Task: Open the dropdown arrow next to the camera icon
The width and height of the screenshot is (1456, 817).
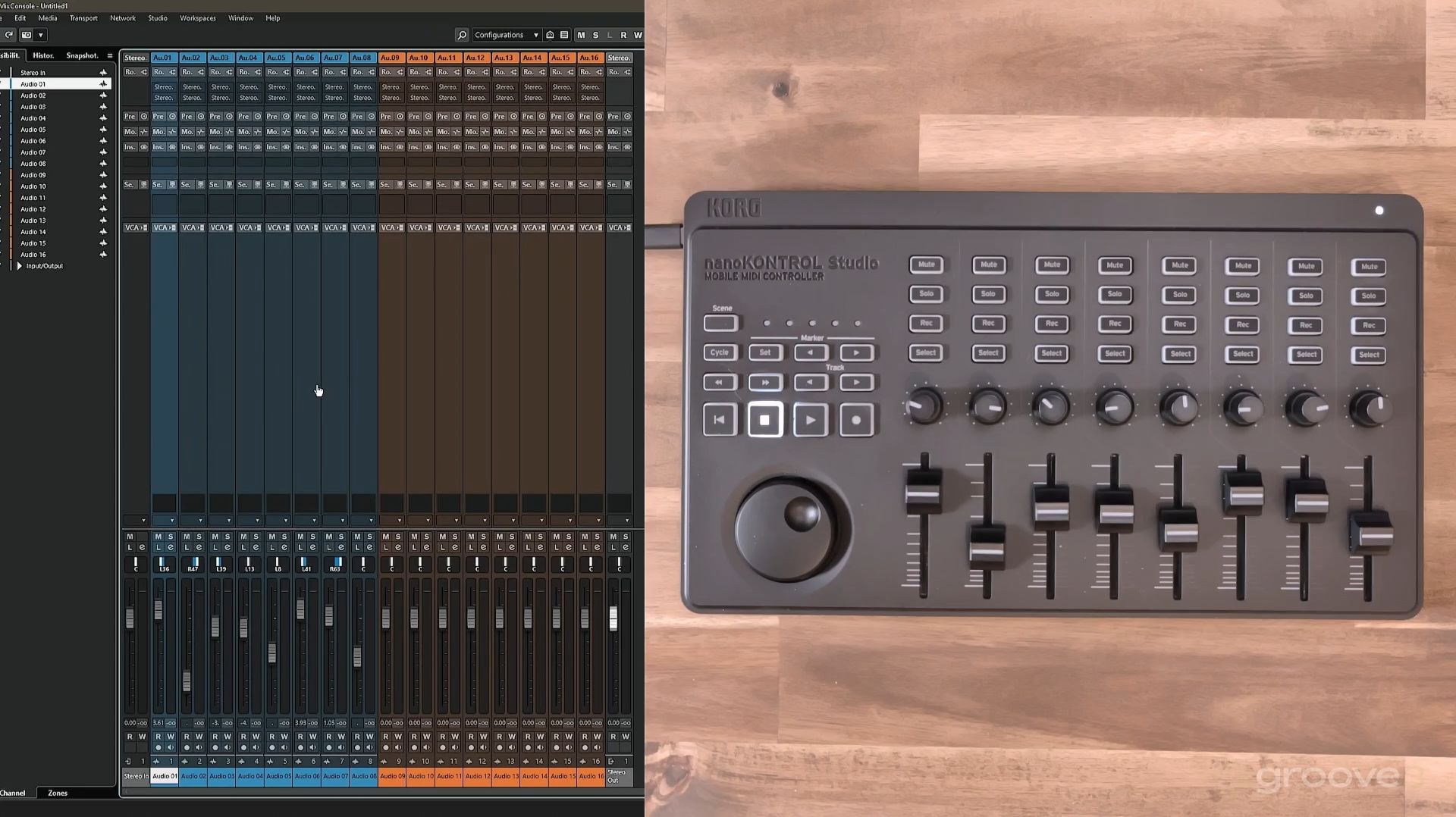Action: (41, 35)
